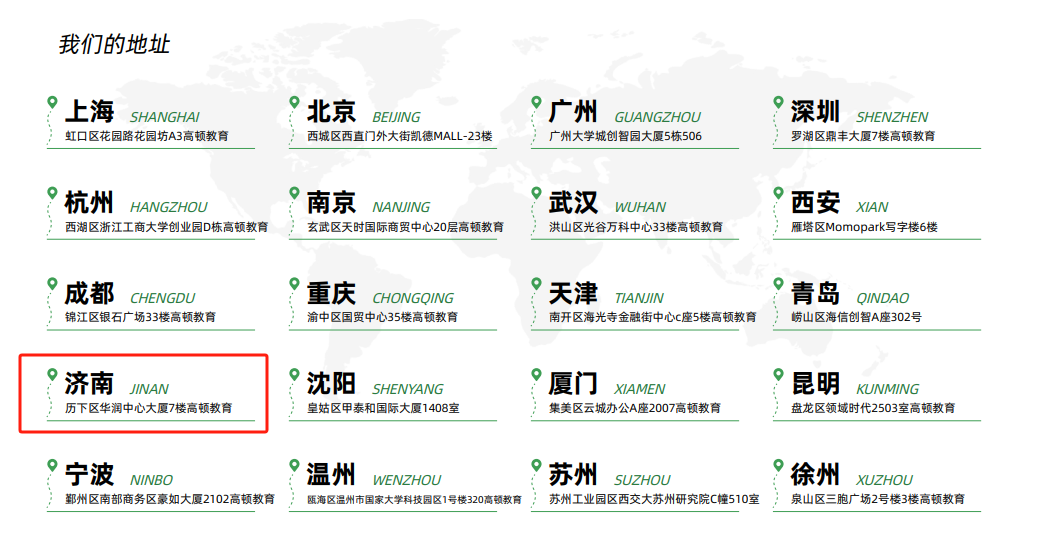Viewport: 1043px width, 545px height.
Task: Click the QINDAO pinyin label
Action: (x=883, y=298)
